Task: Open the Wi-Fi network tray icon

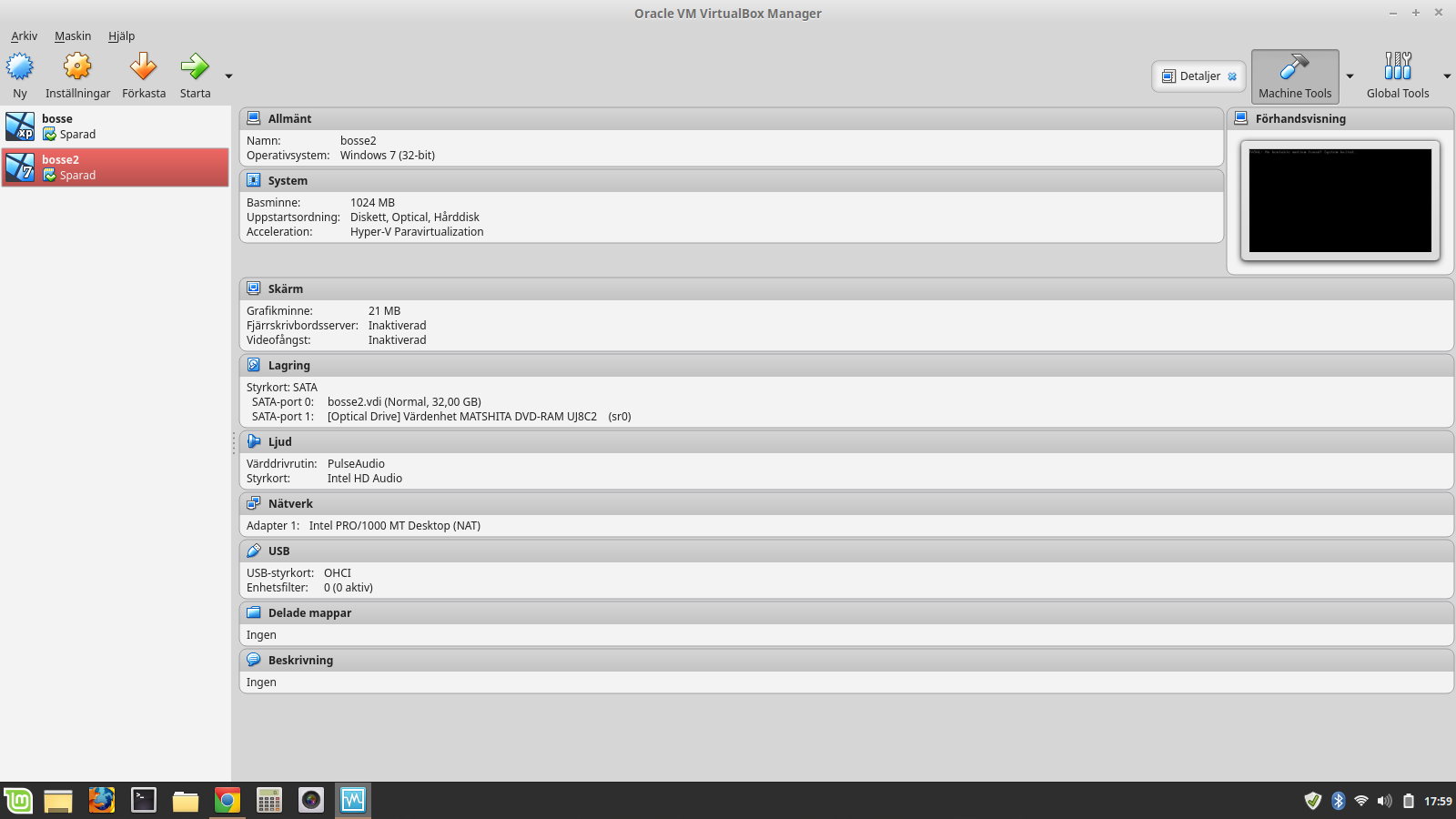Action: click(x=1361, y=801)
